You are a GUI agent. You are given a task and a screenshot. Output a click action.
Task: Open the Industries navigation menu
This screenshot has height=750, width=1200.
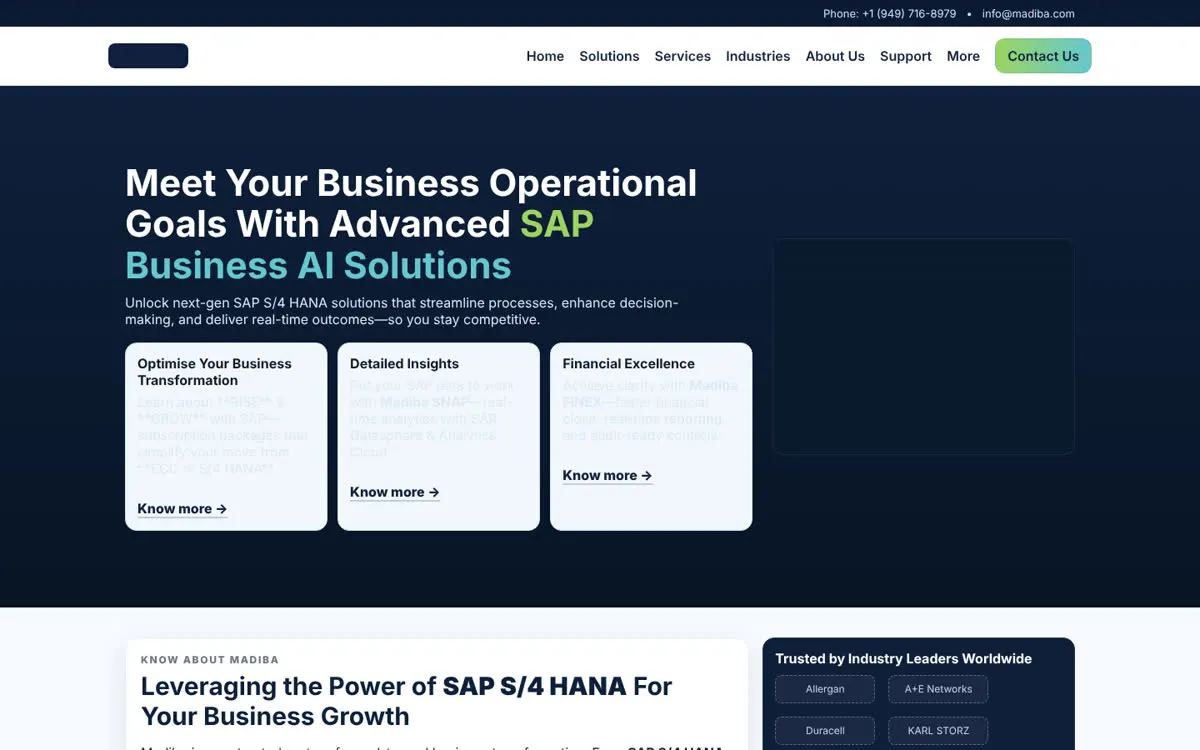(758, 56)
